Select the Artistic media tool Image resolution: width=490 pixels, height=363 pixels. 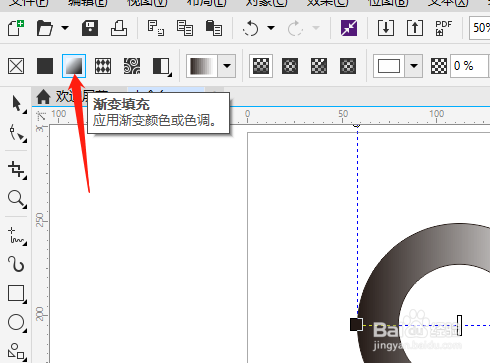pos(16,265)
